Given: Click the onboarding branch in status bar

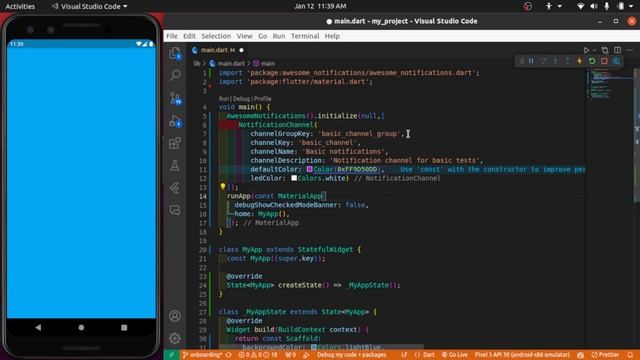Looking at the screenshot, I should (202, 355).
